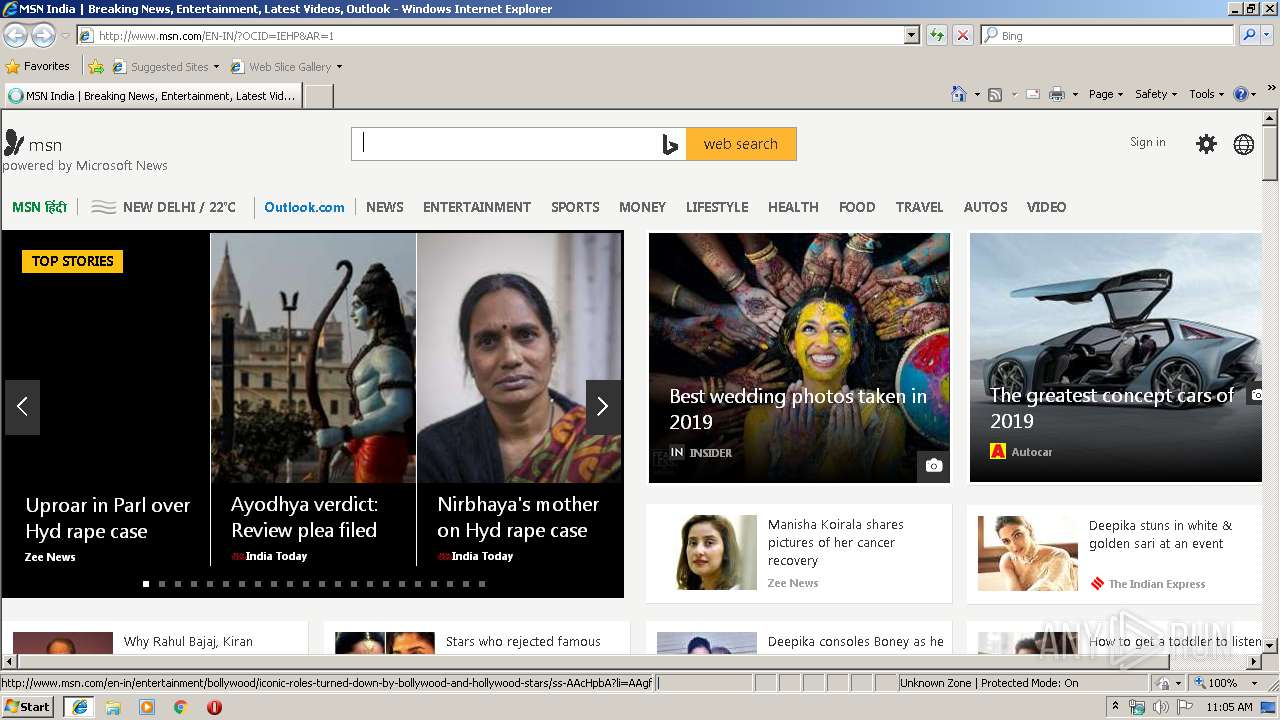Open Chrome icon in the taskbar
This screenshot has height=720, width=1280.
tap(181, 707)
